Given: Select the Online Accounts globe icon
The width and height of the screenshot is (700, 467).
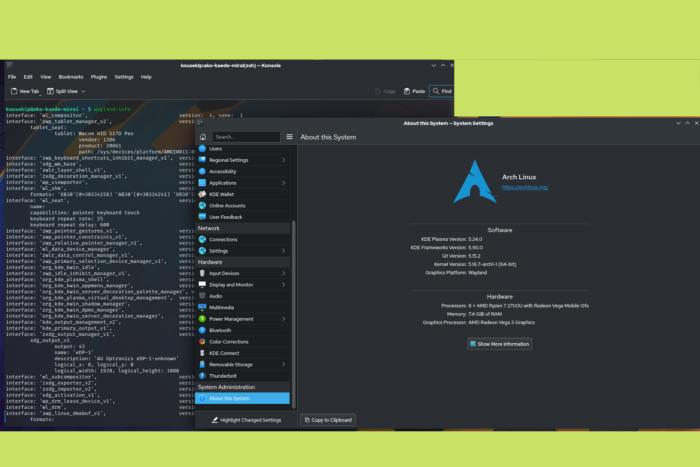Looking at the screenshot, I should tap(202, 205).
